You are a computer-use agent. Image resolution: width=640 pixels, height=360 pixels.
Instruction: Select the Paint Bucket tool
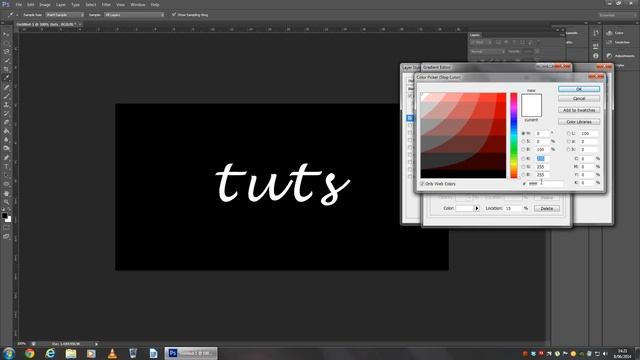(x=6, y=131)
